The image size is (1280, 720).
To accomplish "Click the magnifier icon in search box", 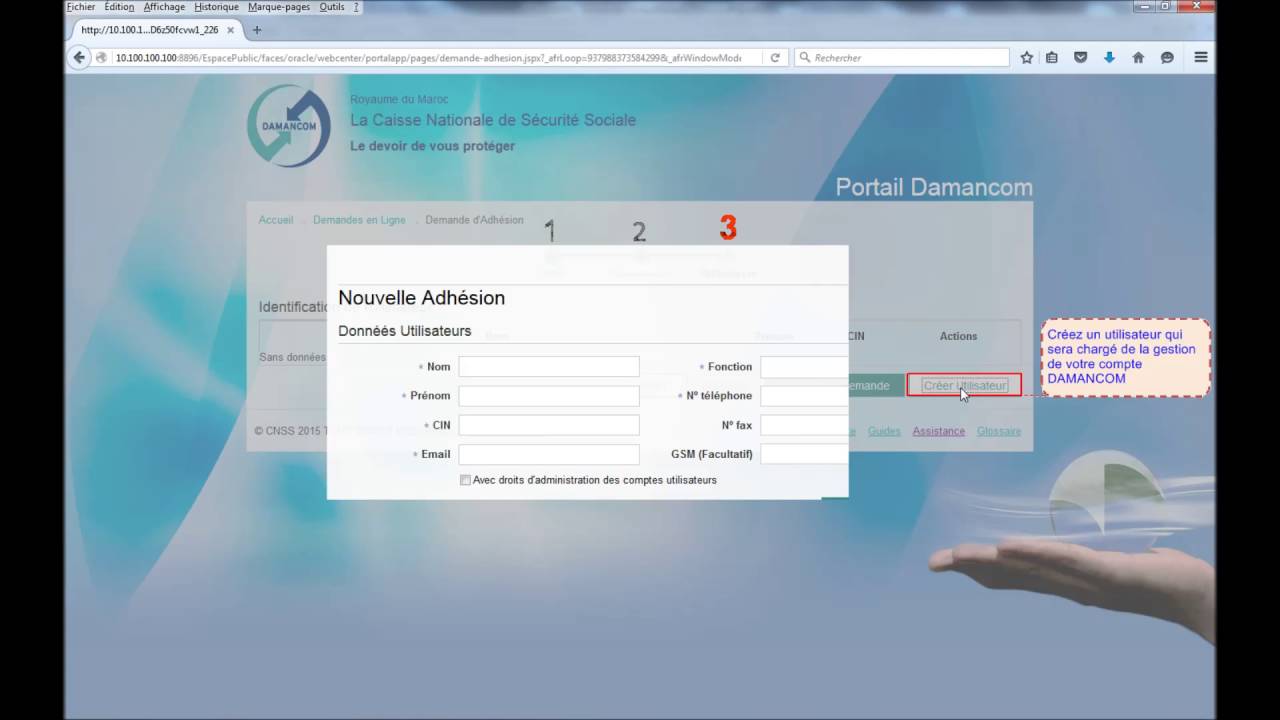I will click(x=804, y=58).
